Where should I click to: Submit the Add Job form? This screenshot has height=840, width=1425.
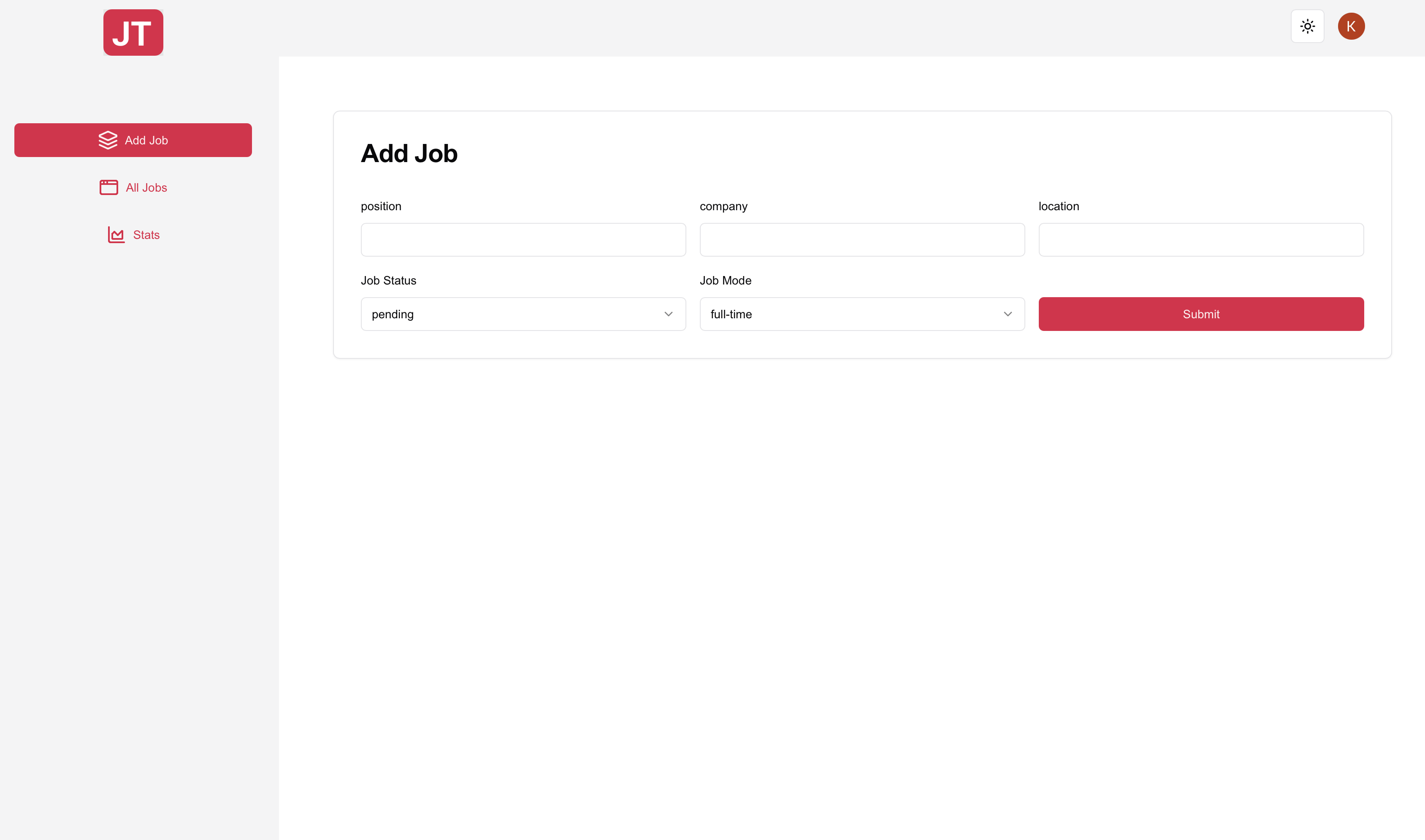click(x=1201, y=314)
